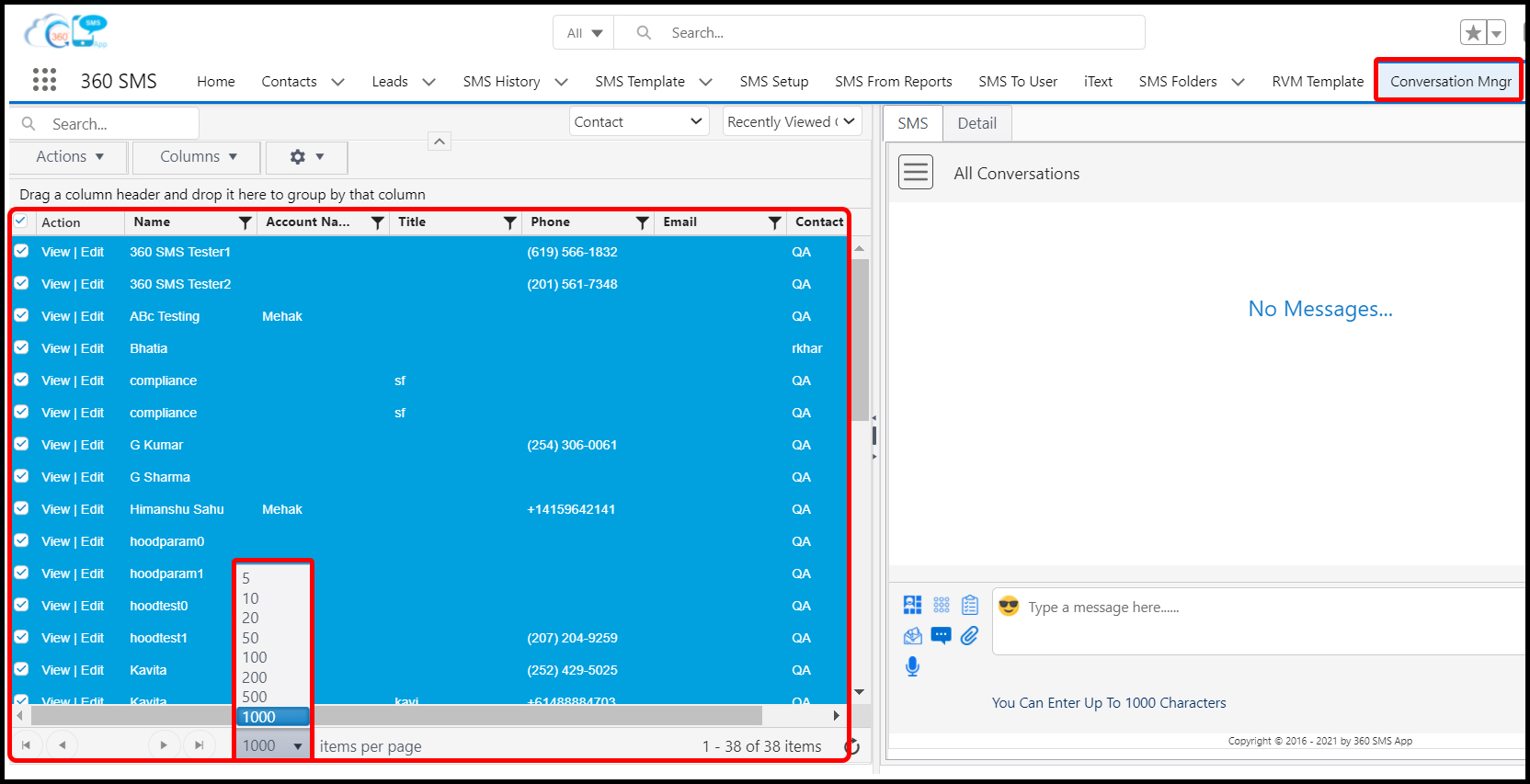Uncheck the hoodparam0 row checkbox
1530x784 pixels.
coord(21,540)
